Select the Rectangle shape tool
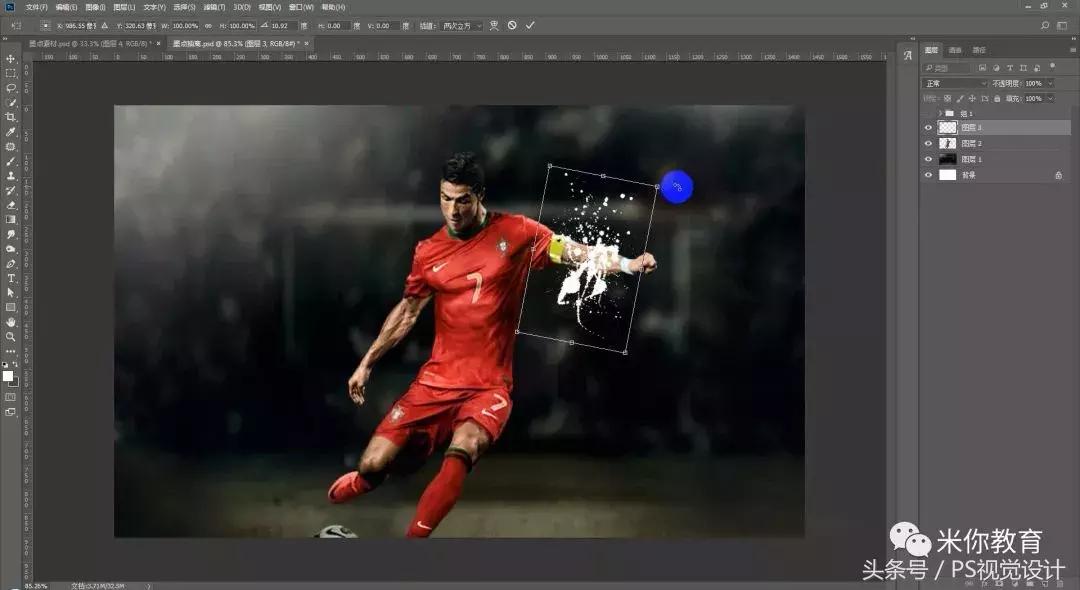 coord(10,308)
